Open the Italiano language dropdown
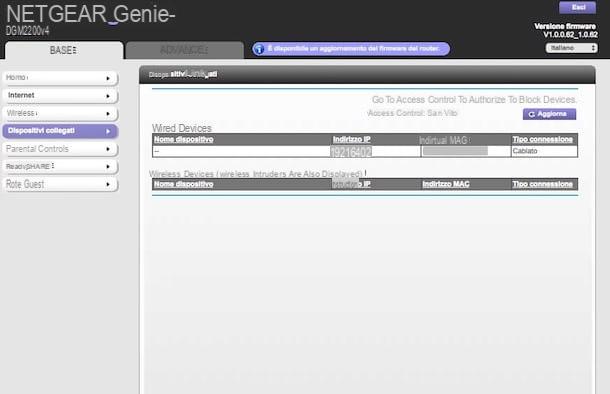 click(x=571, y=48)
